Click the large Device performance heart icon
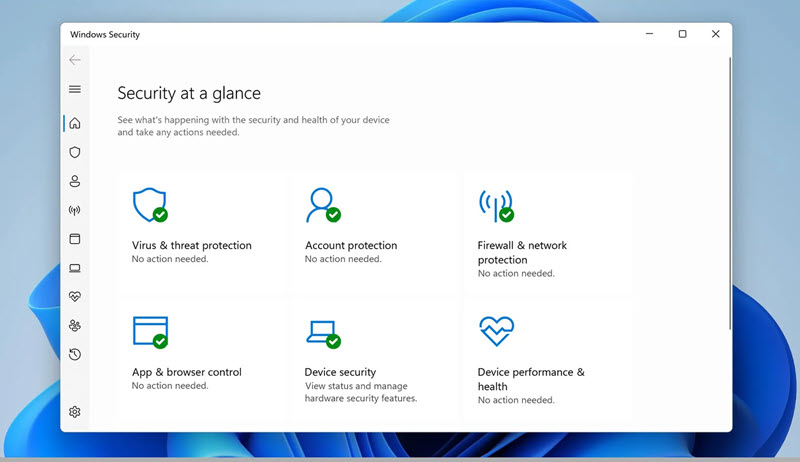The image size is (800, 462). tap(496, 331)
